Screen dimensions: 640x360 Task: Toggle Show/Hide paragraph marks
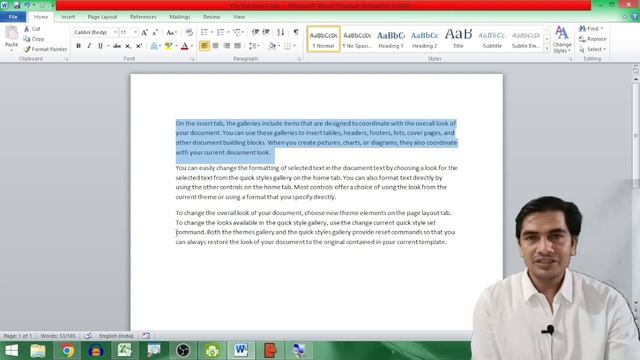tap(296, 32)
